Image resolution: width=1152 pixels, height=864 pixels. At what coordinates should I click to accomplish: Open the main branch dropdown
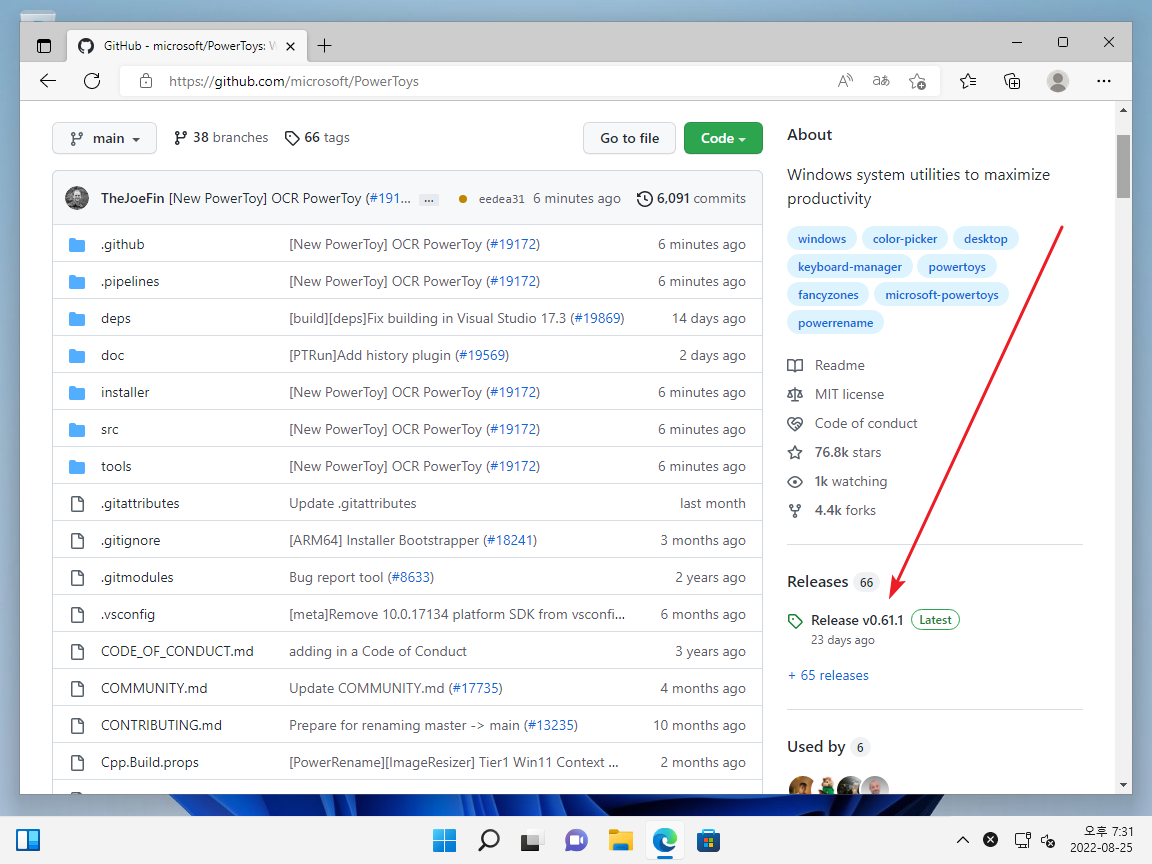click(x=104, y=138)
